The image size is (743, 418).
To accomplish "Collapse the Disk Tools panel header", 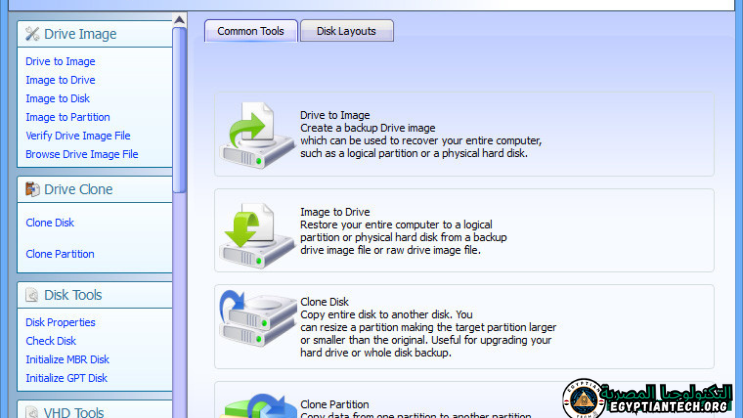I will pyautogui.click(x=95, y=295).
